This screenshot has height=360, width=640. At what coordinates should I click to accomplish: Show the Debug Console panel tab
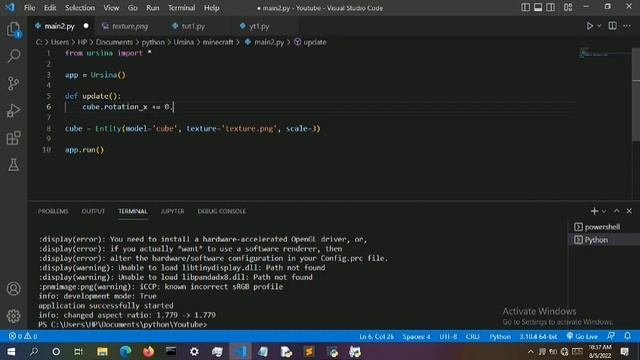pyautogui.click(x=222, y=211)
